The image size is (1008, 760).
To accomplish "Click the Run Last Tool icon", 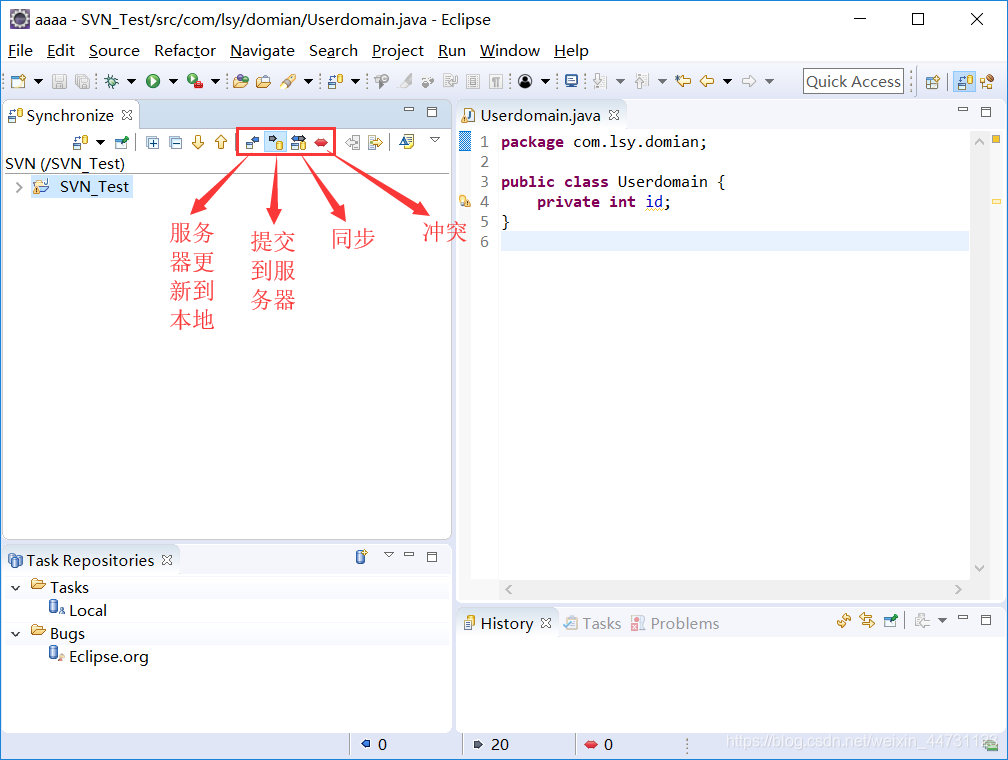I will tap(195, 81).
